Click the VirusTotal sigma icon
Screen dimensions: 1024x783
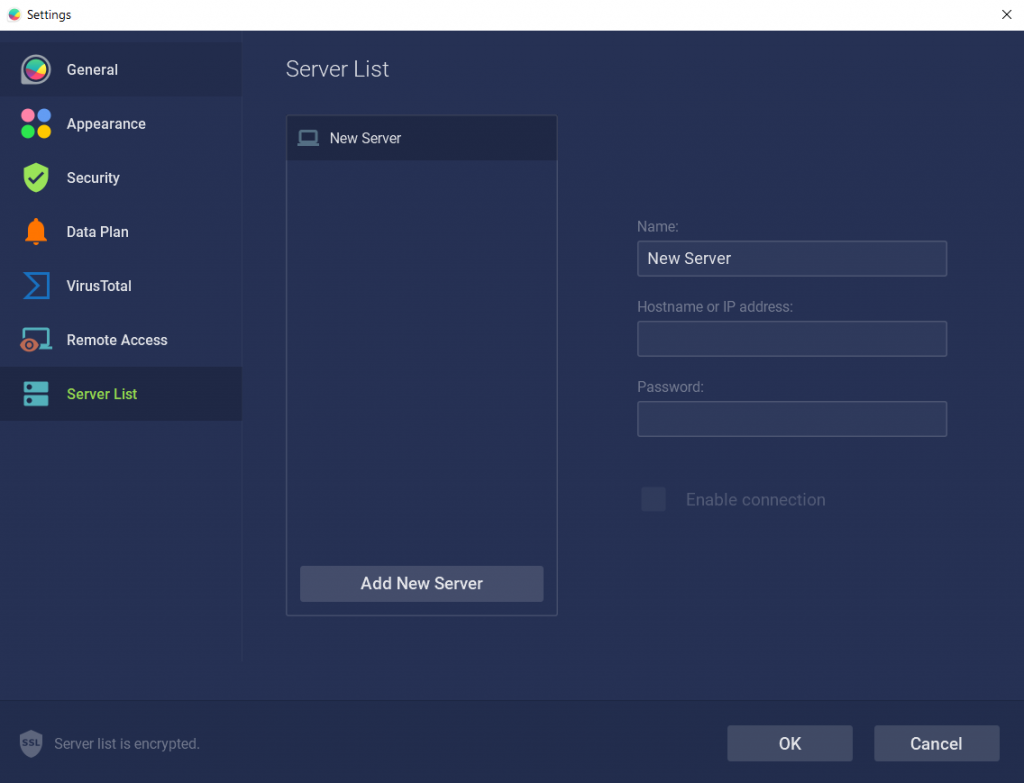pyautogui.click(x=36, y=286)
